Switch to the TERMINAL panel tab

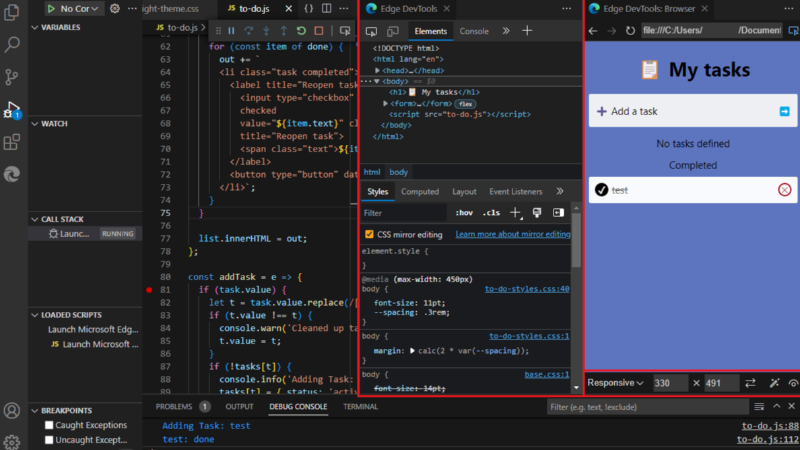(x=360, y=407)
